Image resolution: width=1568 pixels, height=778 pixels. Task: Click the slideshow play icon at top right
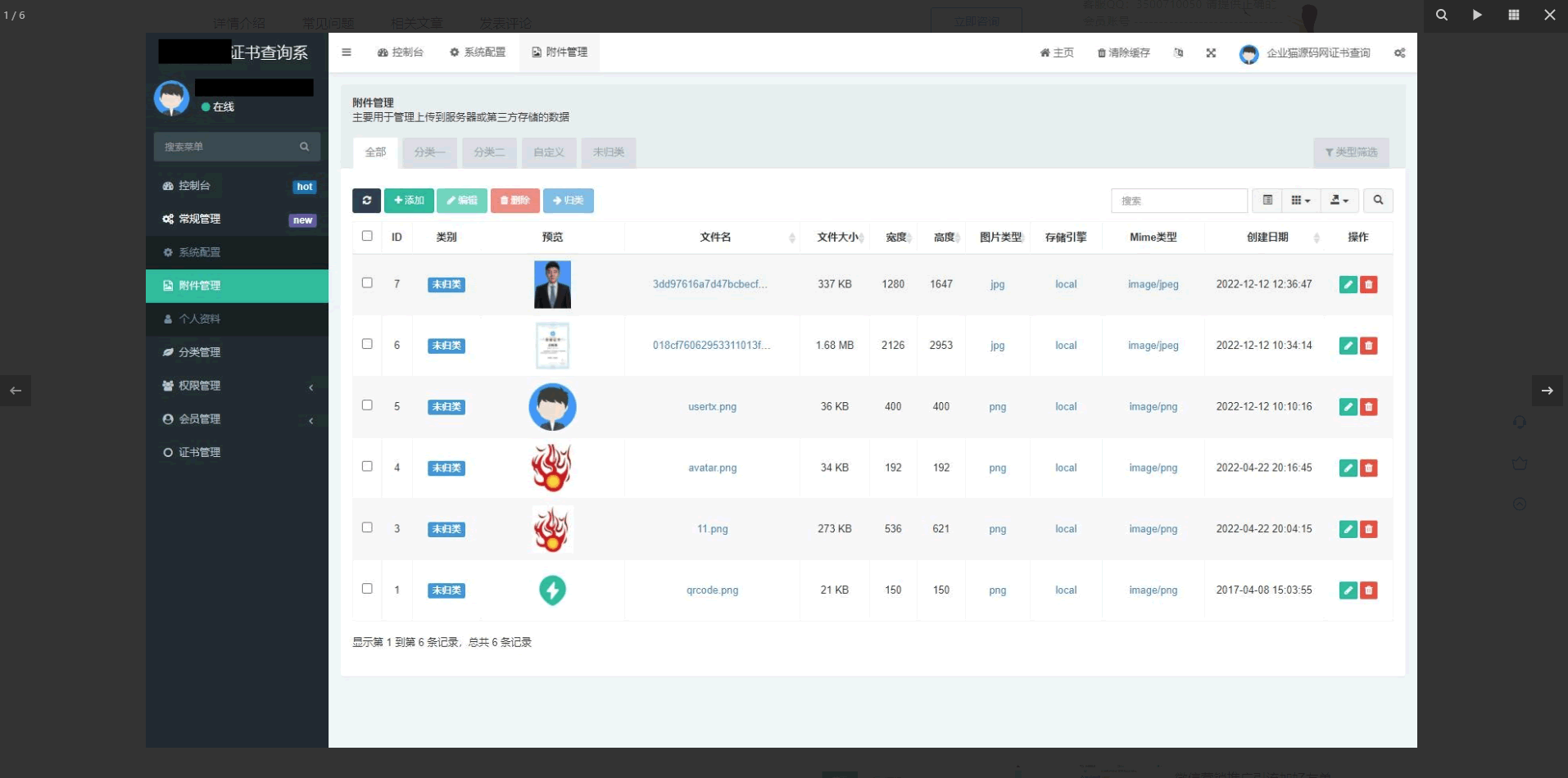[1477, 15]
